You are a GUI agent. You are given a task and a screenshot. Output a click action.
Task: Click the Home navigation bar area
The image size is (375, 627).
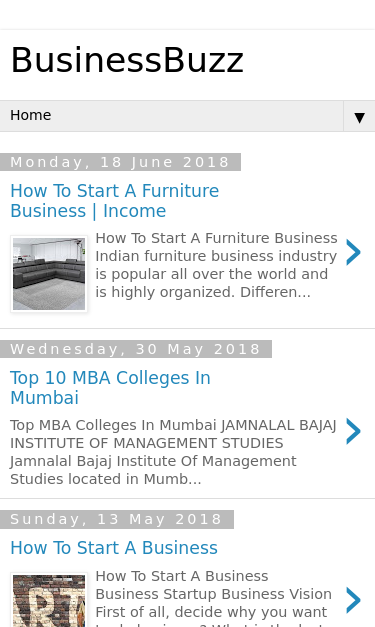[172, 116]
